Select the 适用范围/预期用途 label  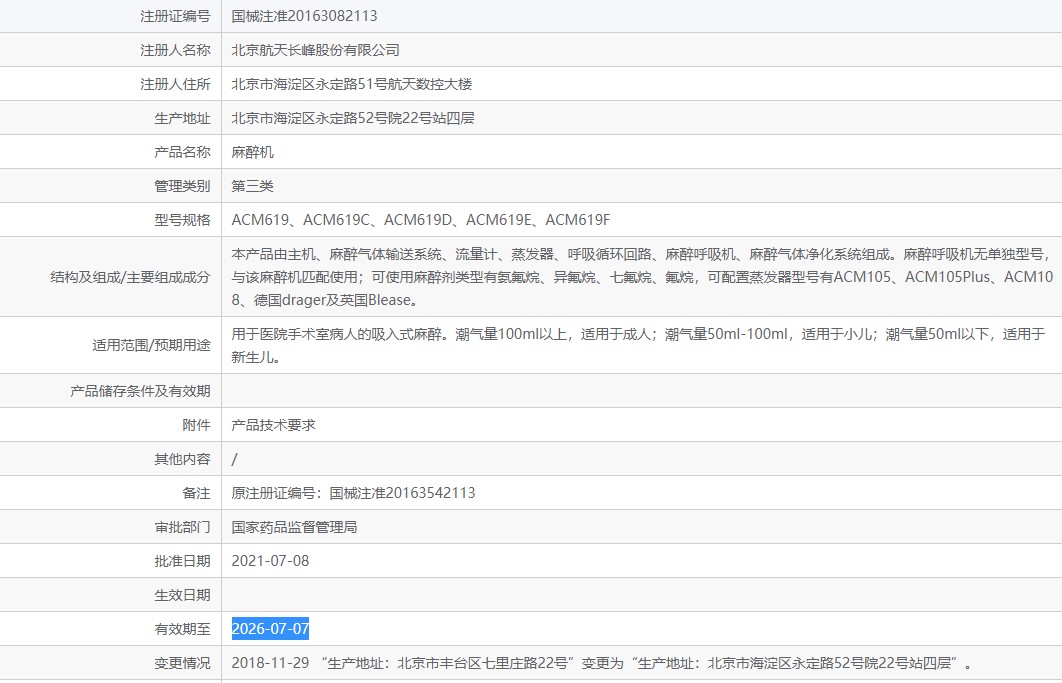(151, 345)
